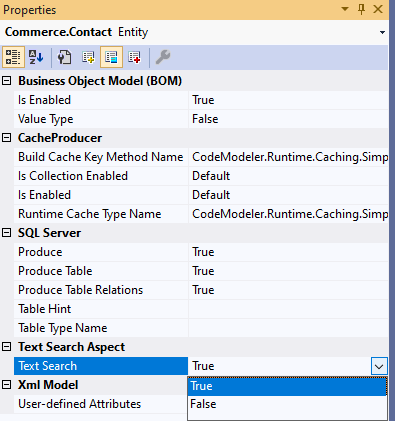Viewport: 395px width, 421px height.
Task: Toggle the pin auto-hide icon
Action: point(361,9)
